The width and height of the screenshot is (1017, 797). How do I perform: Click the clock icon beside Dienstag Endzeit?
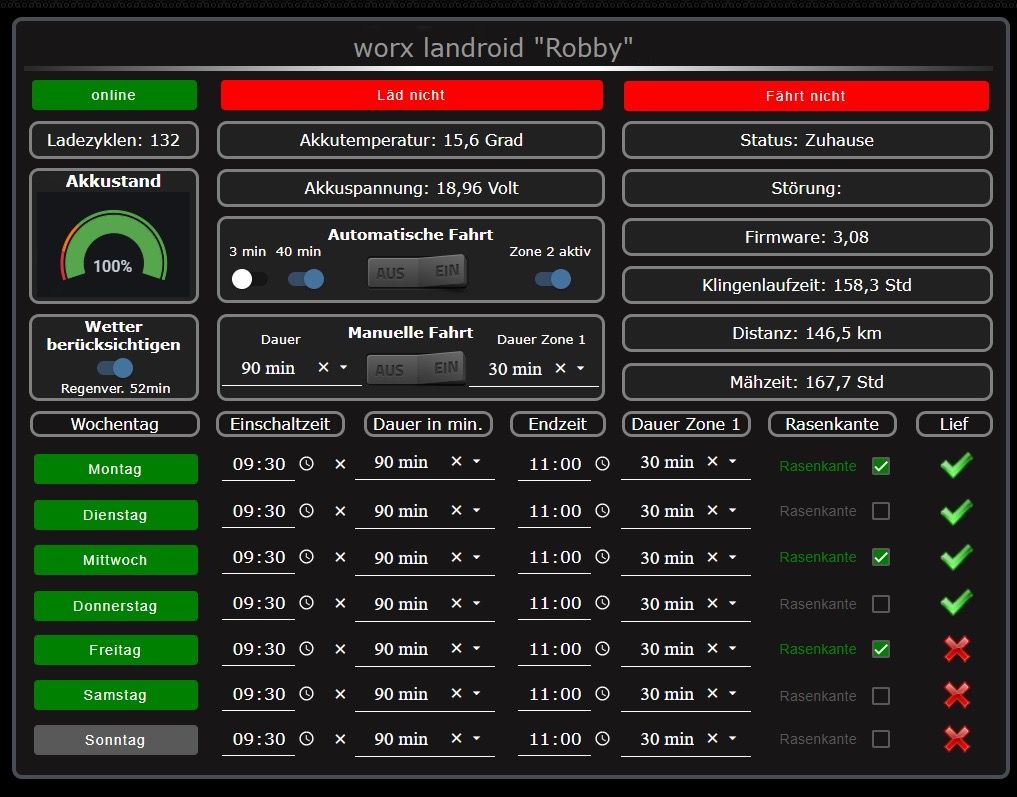pos(603,511)
